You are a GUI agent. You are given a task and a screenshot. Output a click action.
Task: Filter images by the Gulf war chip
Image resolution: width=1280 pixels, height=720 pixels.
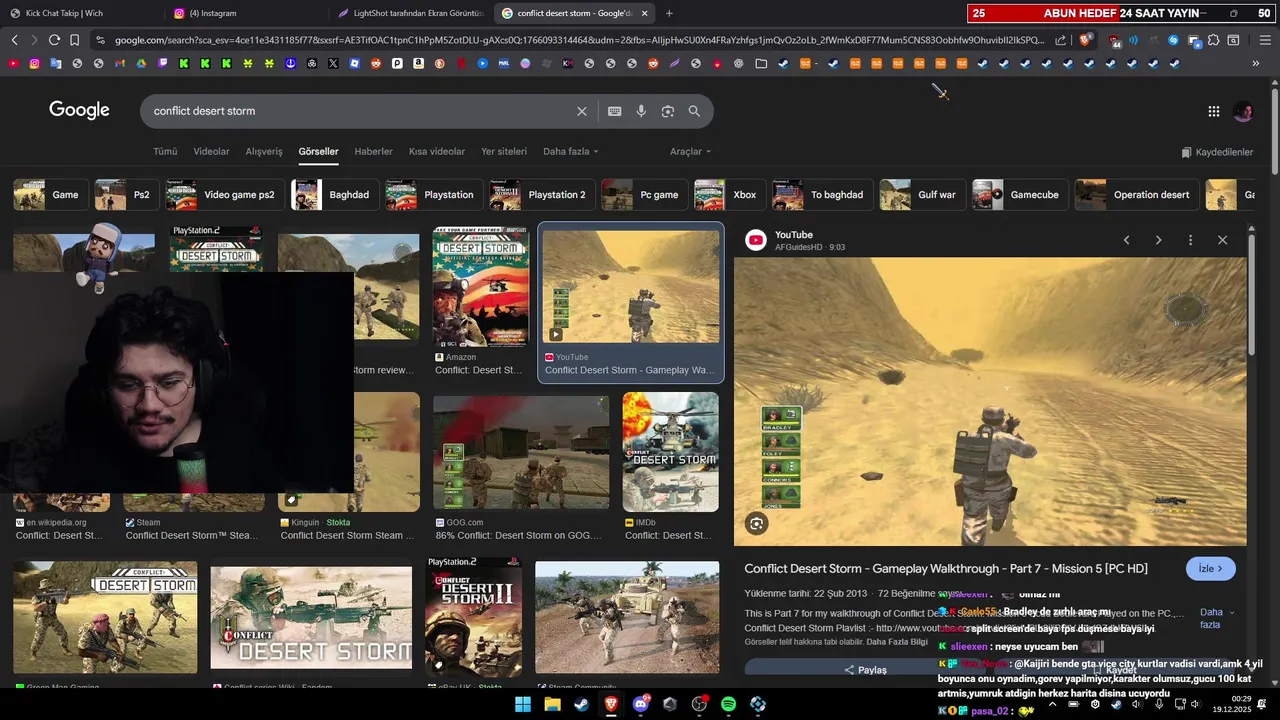pos(921,195)
